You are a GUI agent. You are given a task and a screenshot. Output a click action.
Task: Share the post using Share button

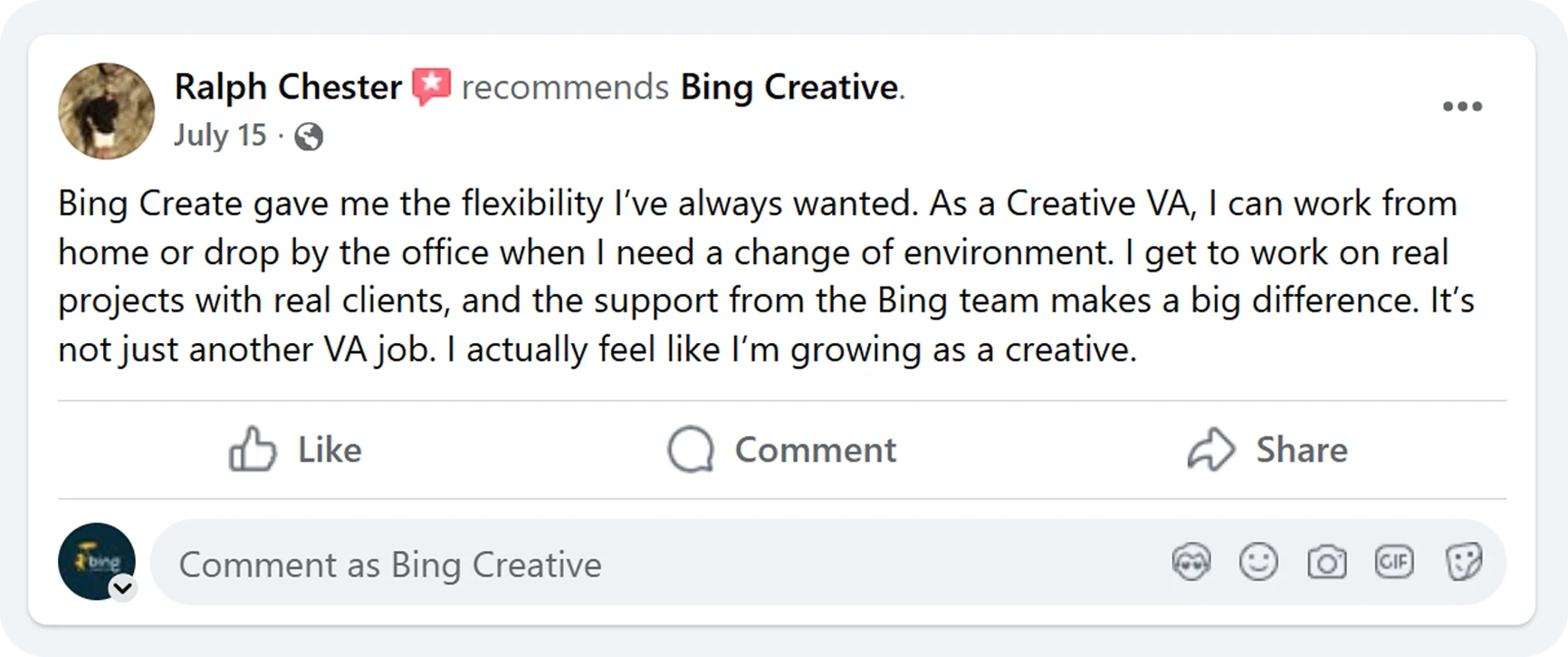(x=1267, y=450)
